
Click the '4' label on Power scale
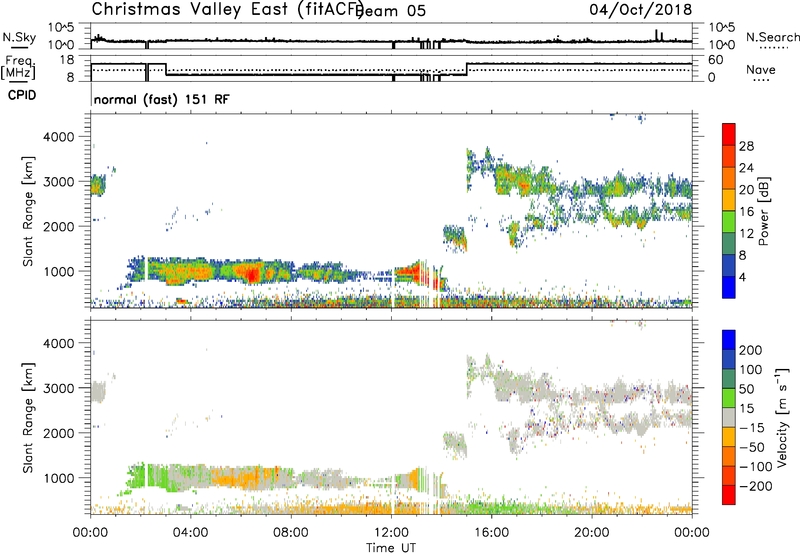coord(743,278)
